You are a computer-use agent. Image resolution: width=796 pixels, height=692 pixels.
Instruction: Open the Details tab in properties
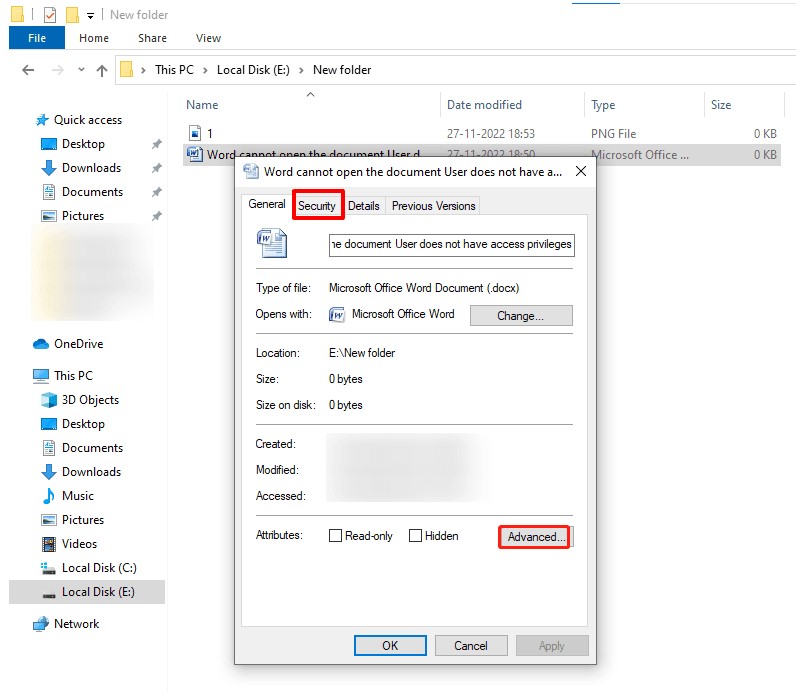[x=363, y=206]
